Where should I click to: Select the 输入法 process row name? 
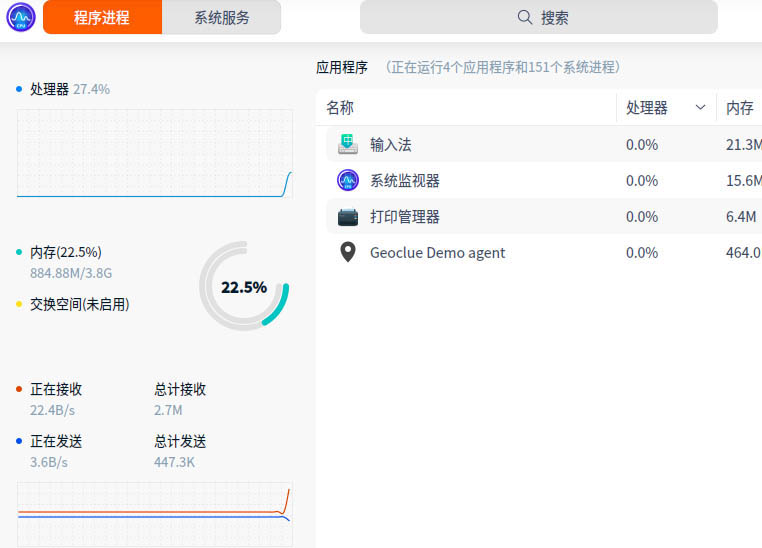(390, 144)
